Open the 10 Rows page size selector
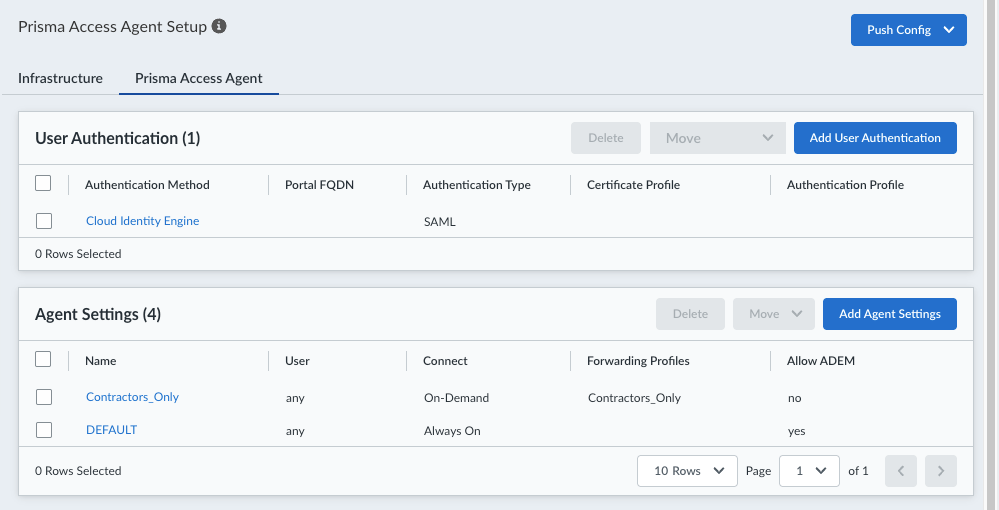The image size is (999, 510). click(x=687, y=471)
